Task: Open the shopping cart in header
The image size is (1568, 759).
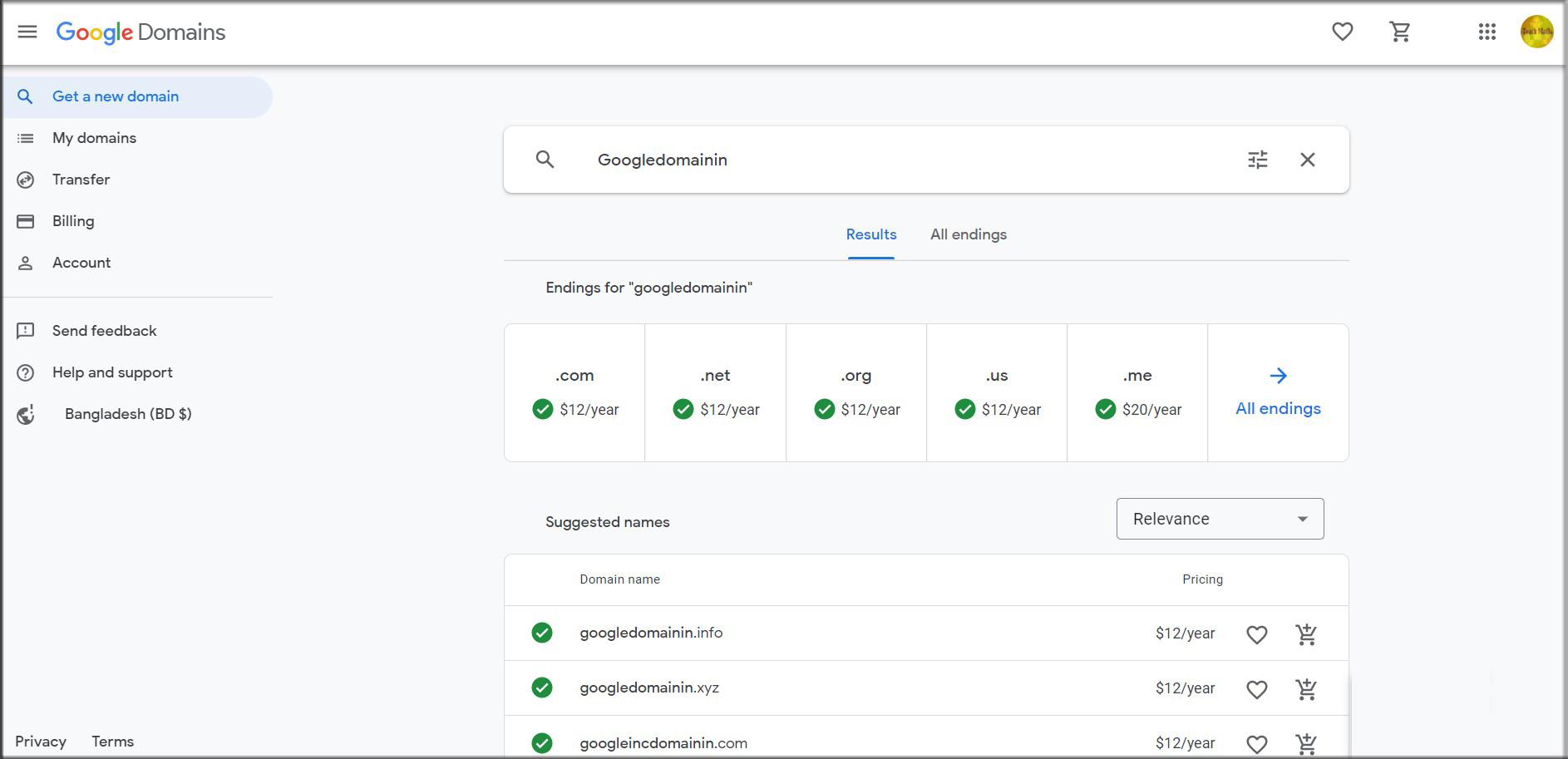Action: (x=1400, y=32)
